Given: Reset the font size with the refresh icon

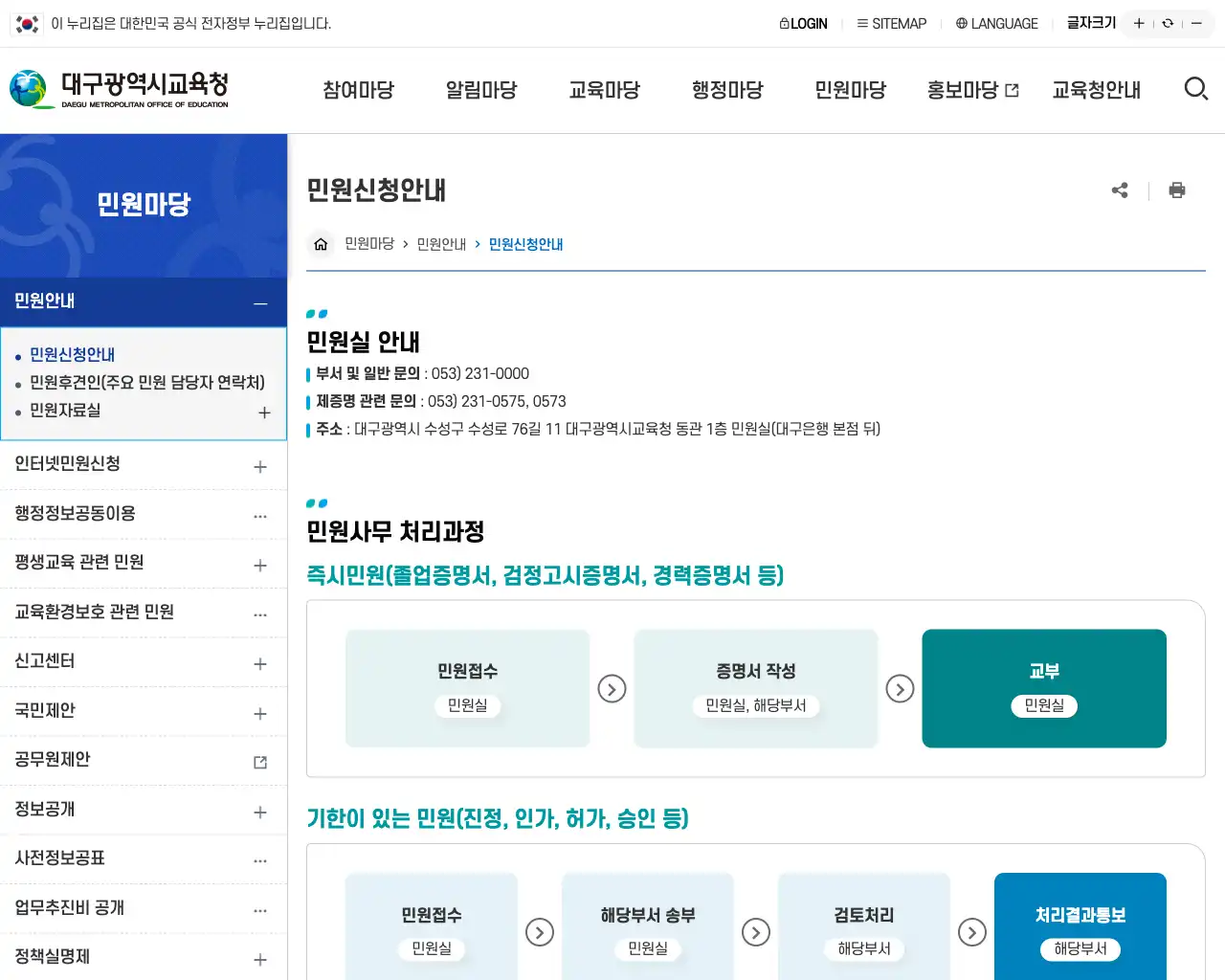Looking at the screenshot, I should click(1168, 23).
